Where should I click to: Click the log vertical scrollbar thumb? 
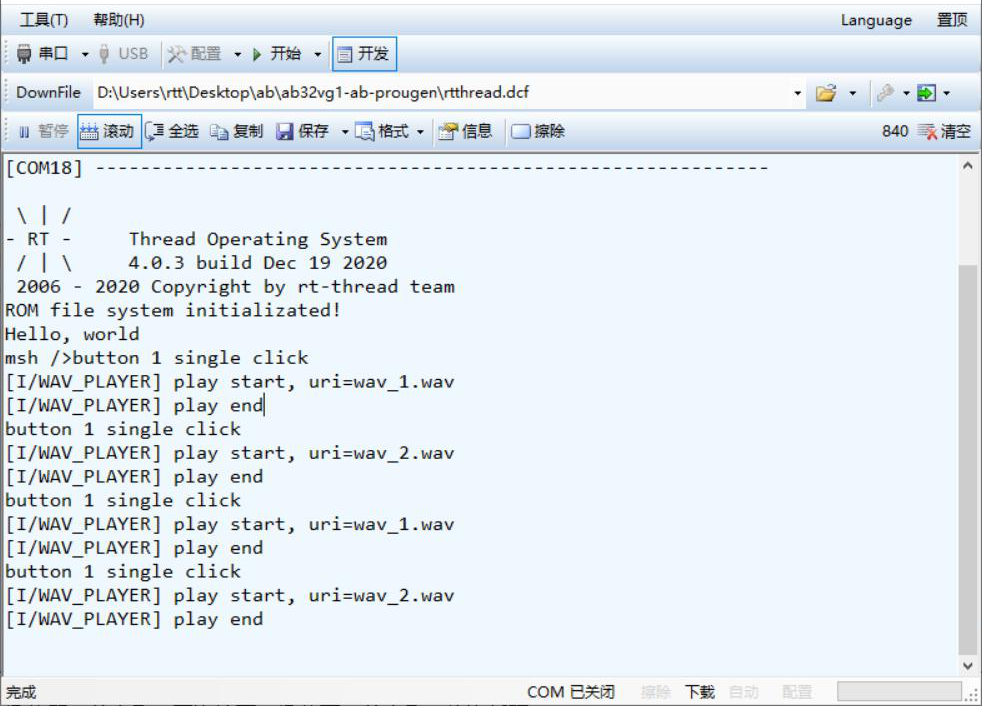[968, 460]
